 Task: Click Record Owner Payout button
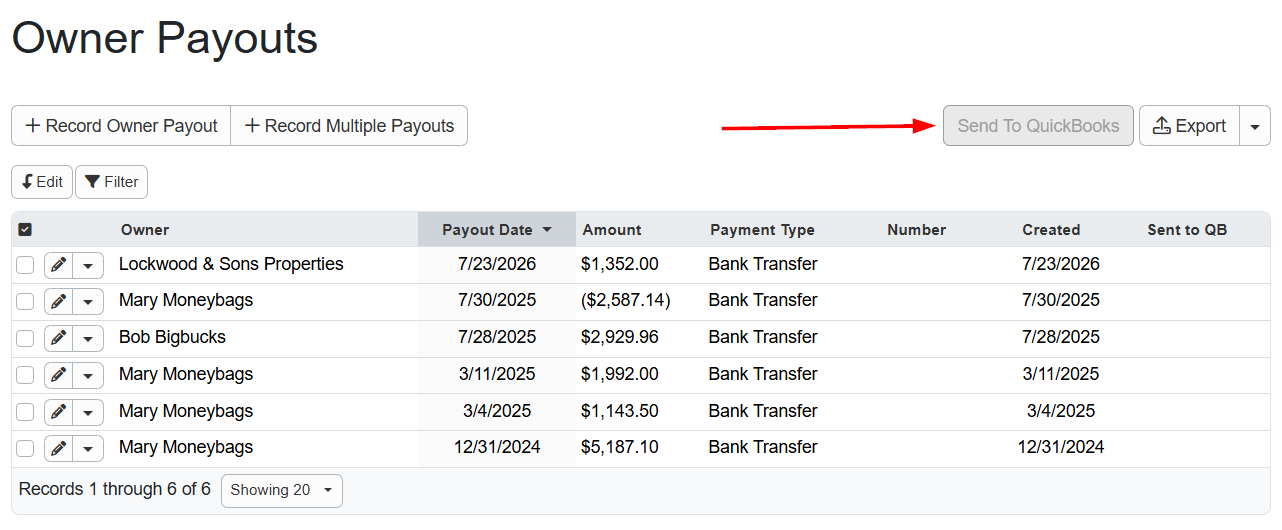(121, 126)
